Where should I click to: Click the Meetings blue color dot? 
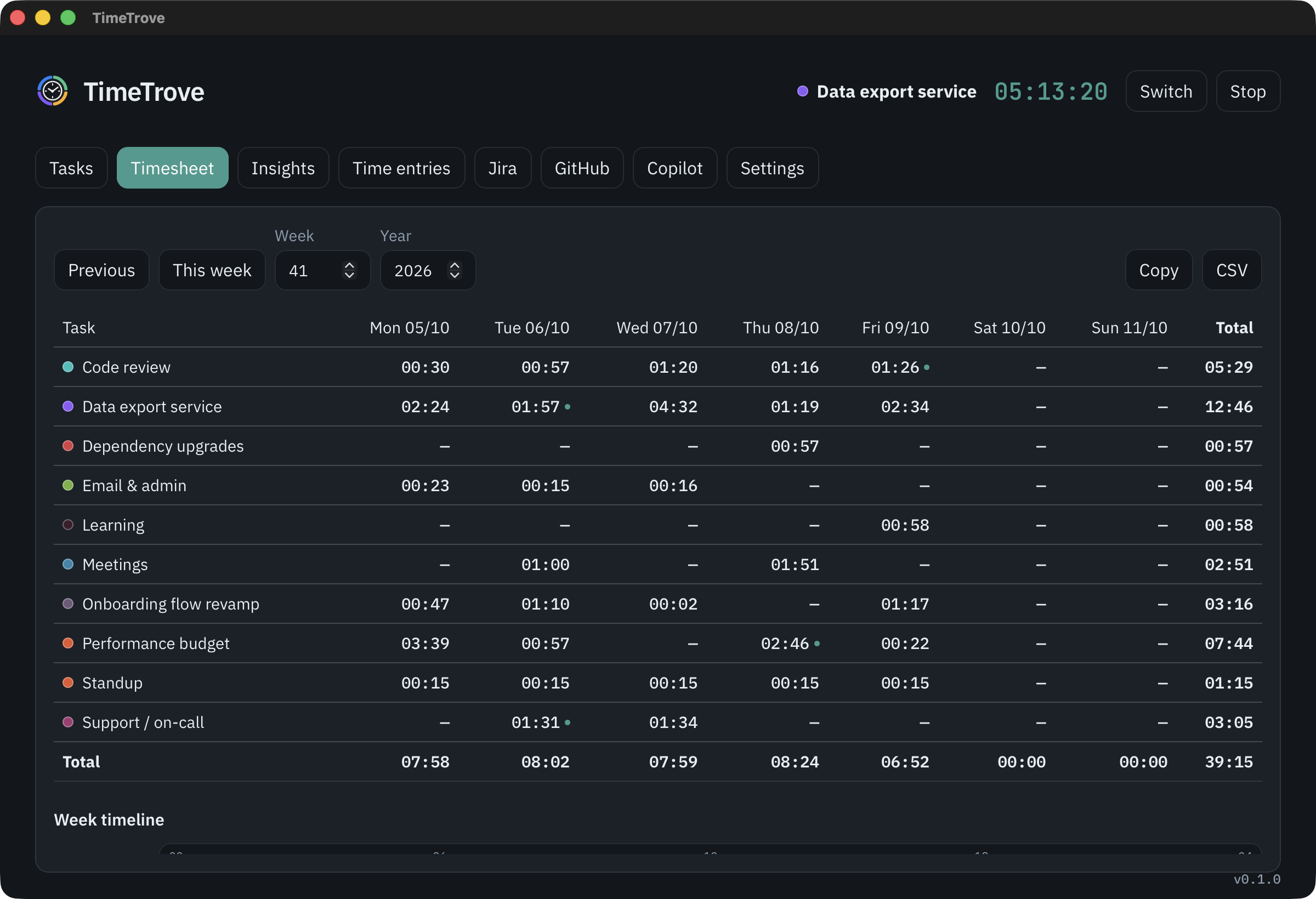68,565
